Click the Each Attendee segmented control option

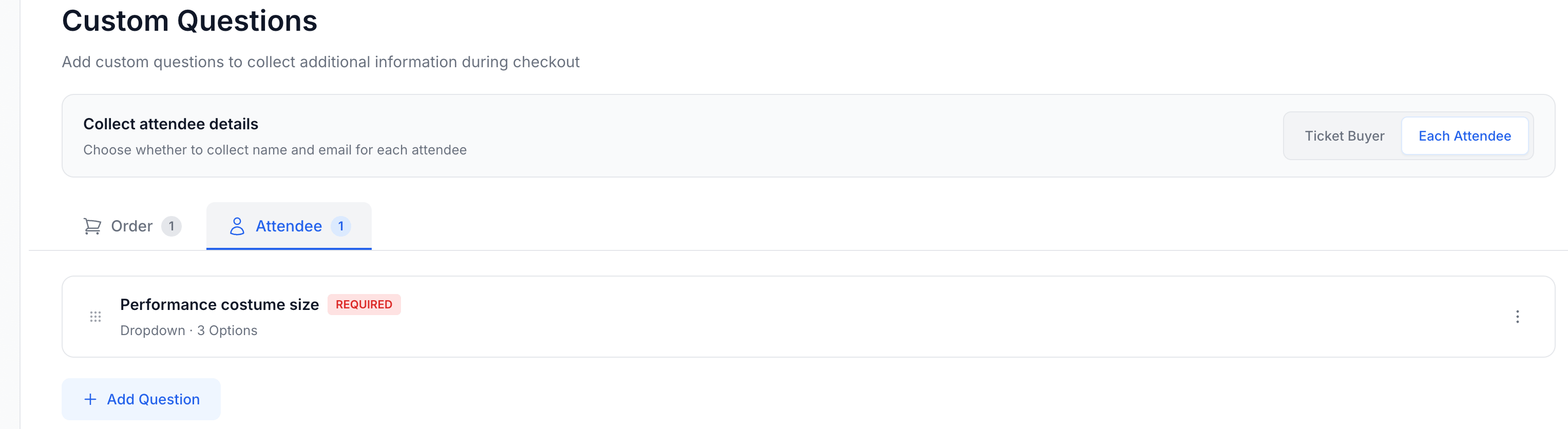(1464, 135)
